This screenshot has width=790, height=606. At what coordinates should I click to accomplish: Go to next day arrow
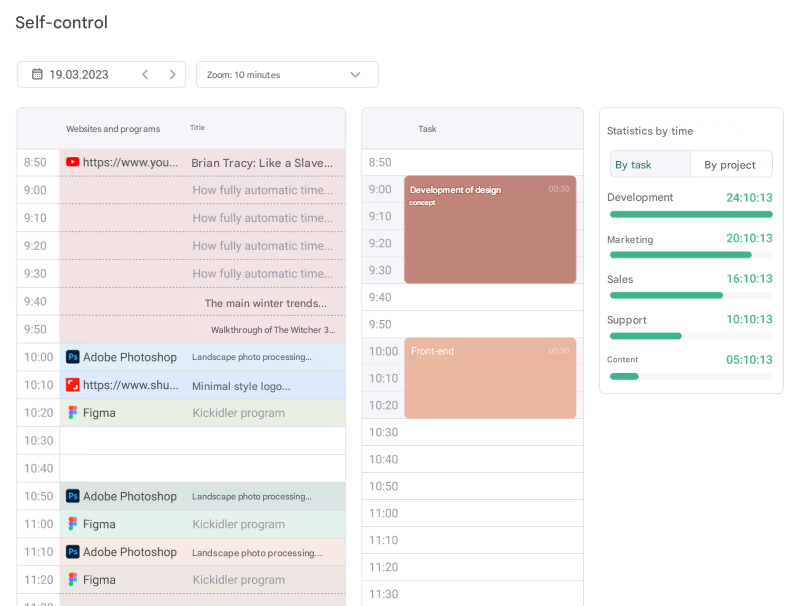pyautogui.click(x=172, y=75)
